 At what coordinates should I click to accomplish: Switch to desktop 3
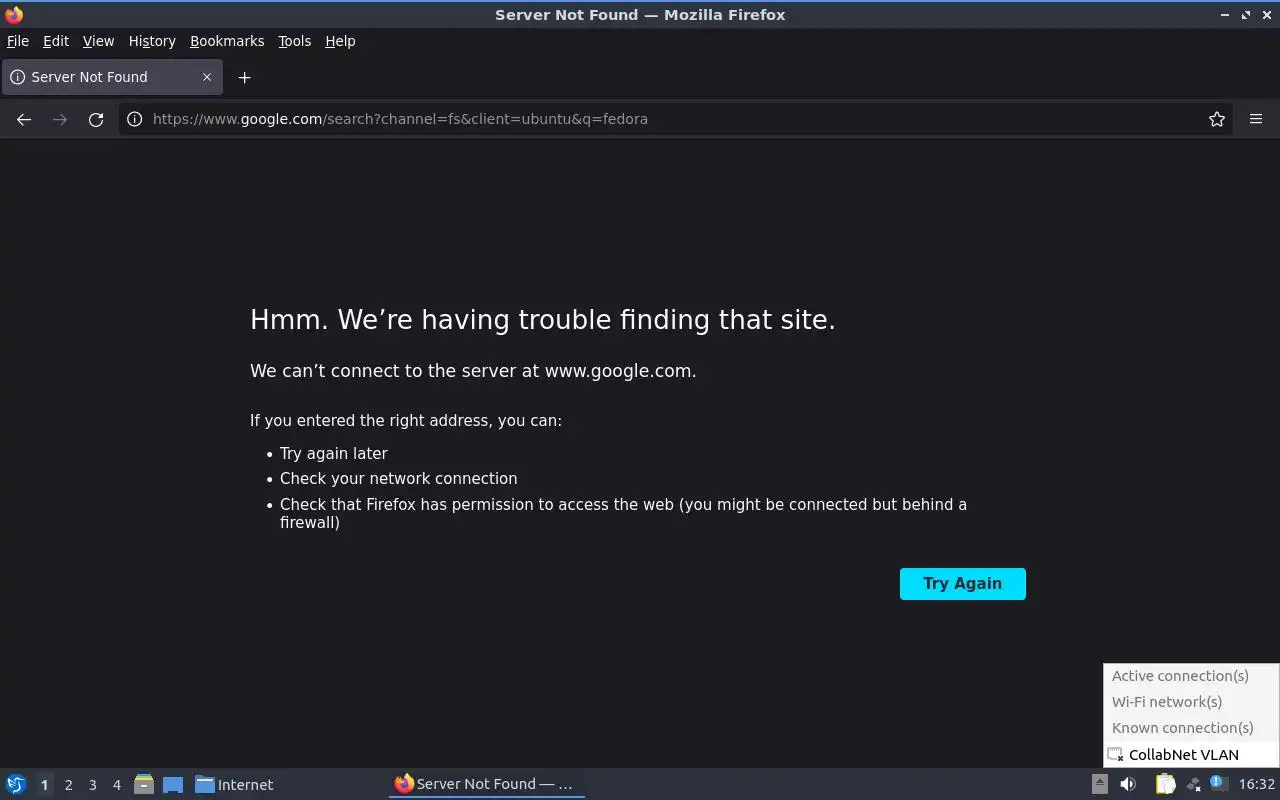92,785
